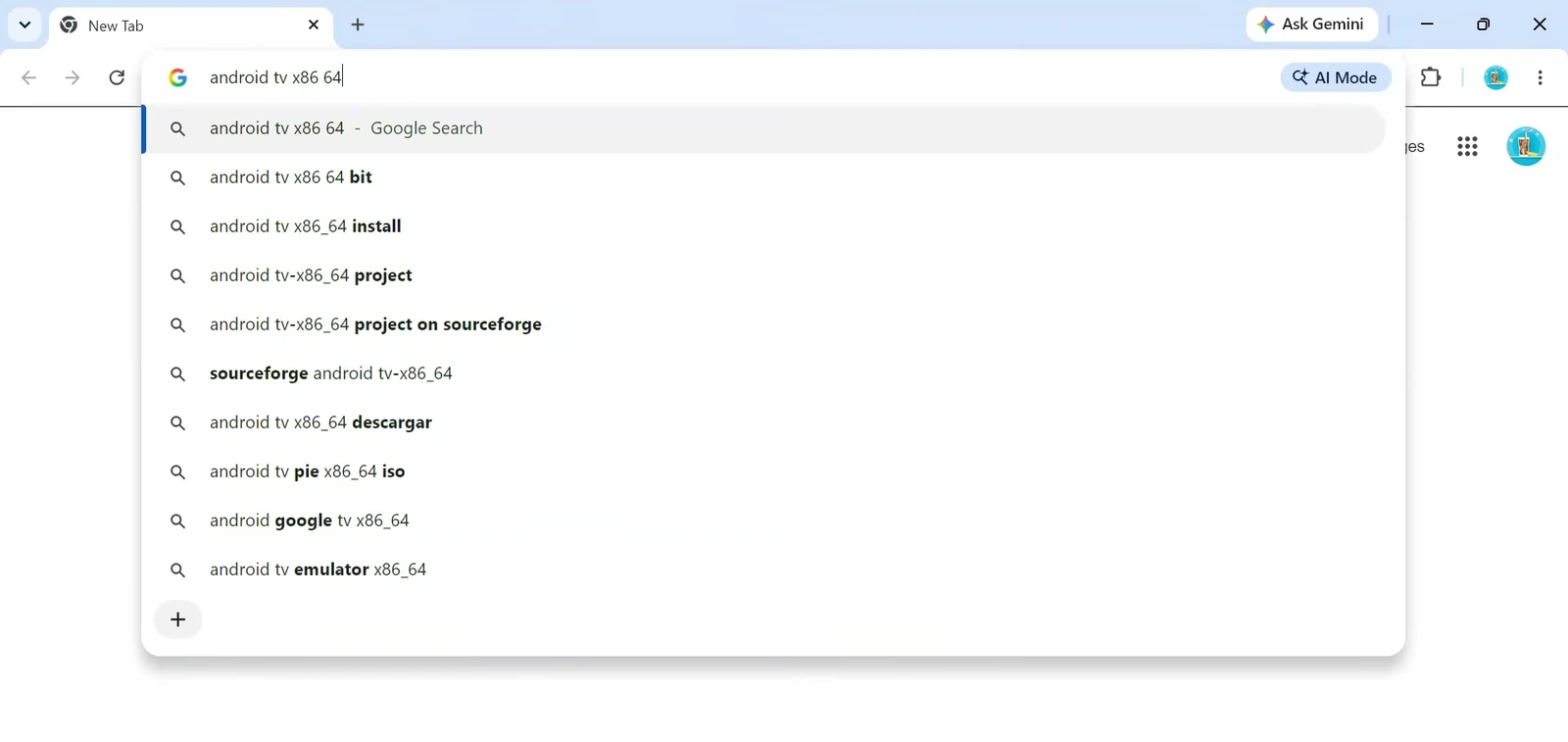This screenshot has width=1568, height=742.
Task: Open Google account avatar on page
Action: (1526, 147)
